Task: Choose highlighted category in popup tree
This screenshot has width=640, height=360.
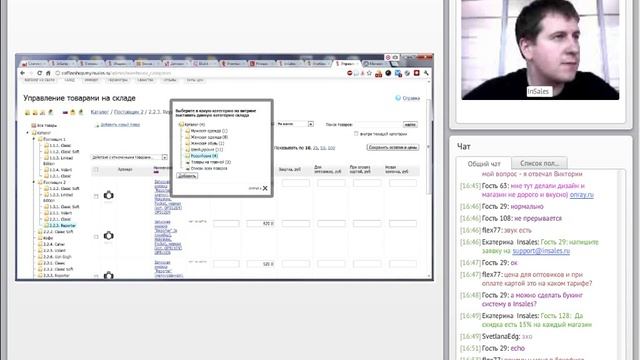Action: tap(204, 156)
